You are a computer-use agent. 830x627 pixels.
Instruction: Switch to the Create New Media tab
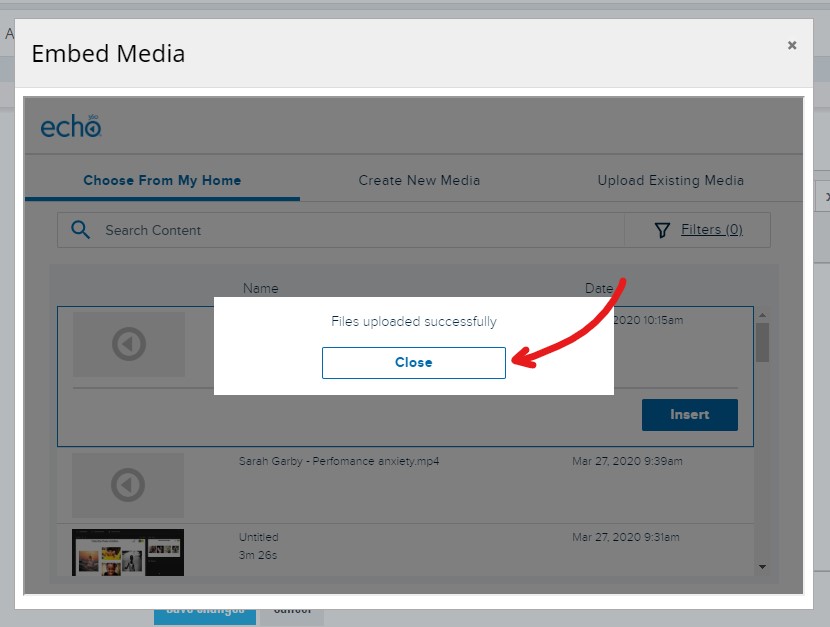click(x=419, y=180)
